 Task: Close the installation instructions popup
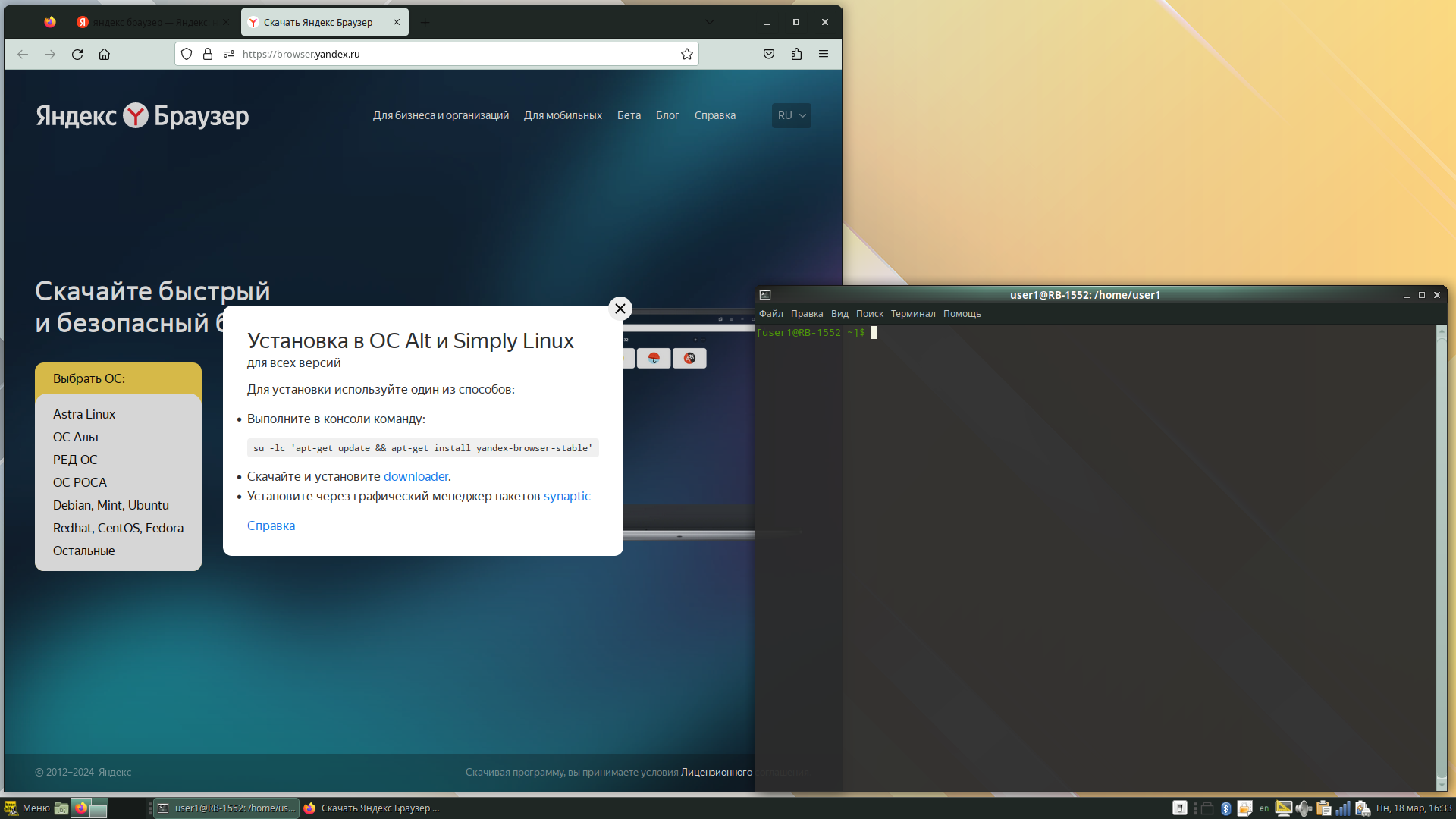coord(620,308)
